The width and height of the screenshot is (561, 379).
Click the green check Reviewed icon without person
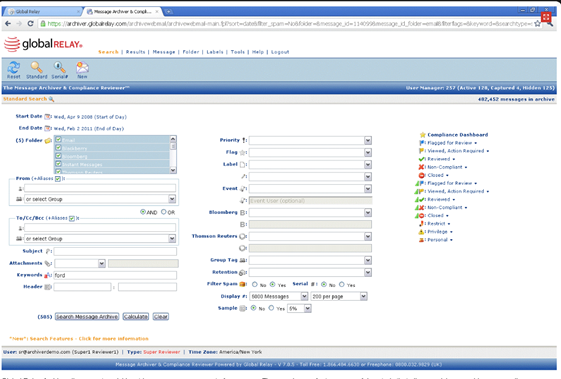(x=421, y=159)
